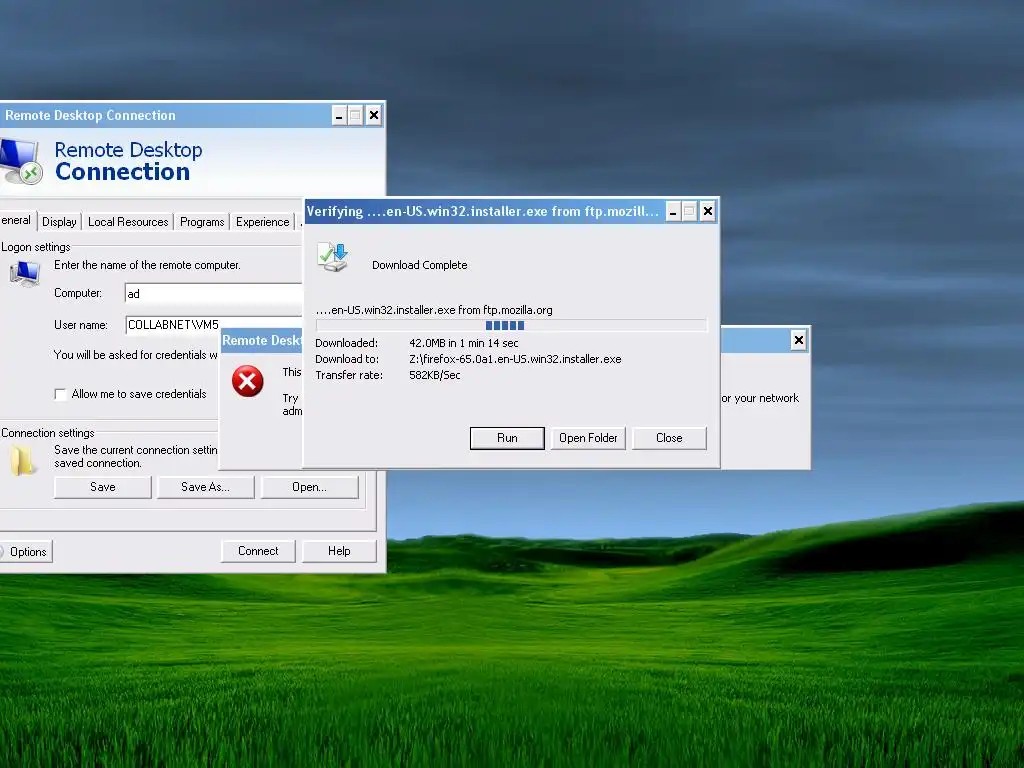Open the Local Resources tab

click(x=128, y=222)
